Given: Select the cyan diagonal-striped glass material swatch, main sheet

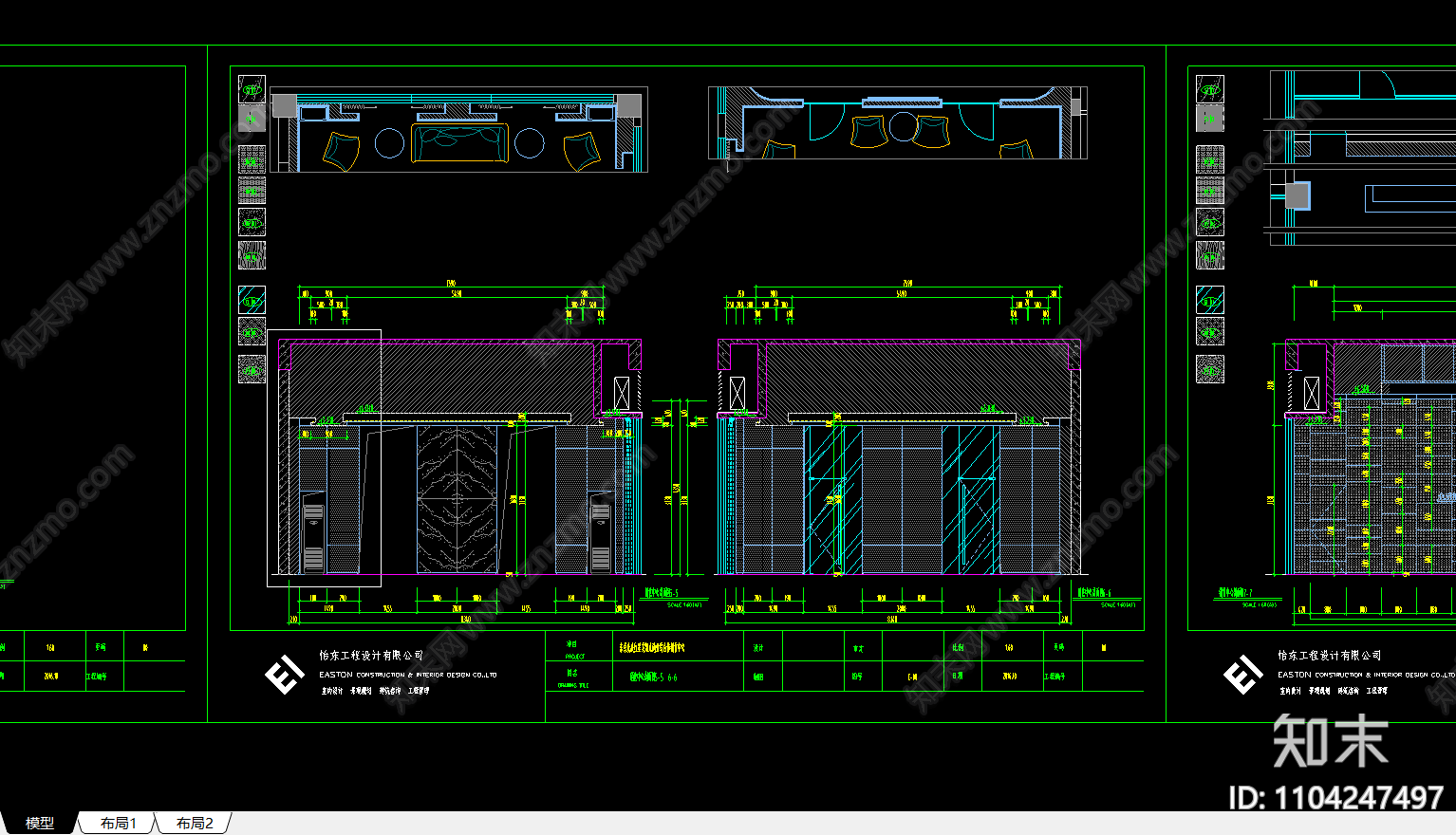Looking at the screenshot, I should [x=252, y=301].
